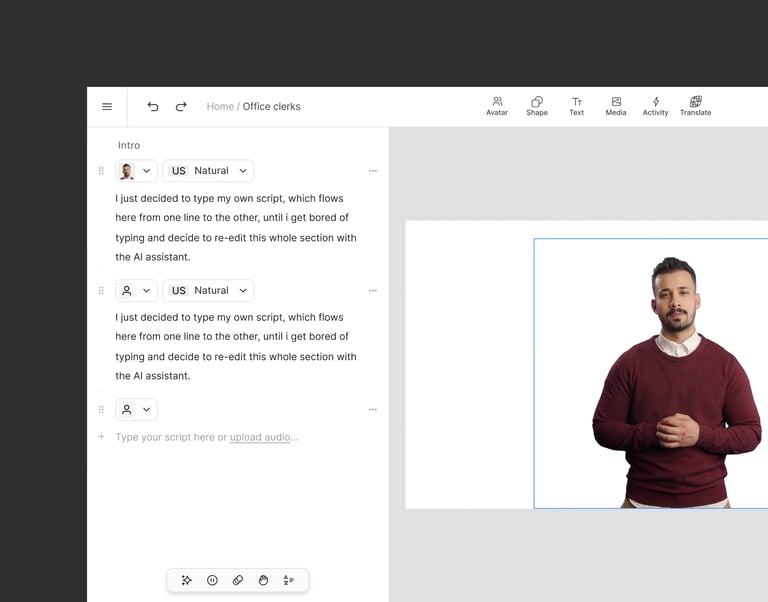The image size is (768, 602).
Task: Grab the drag handle of the second US Natural block
Action: [x=101, y=290]
